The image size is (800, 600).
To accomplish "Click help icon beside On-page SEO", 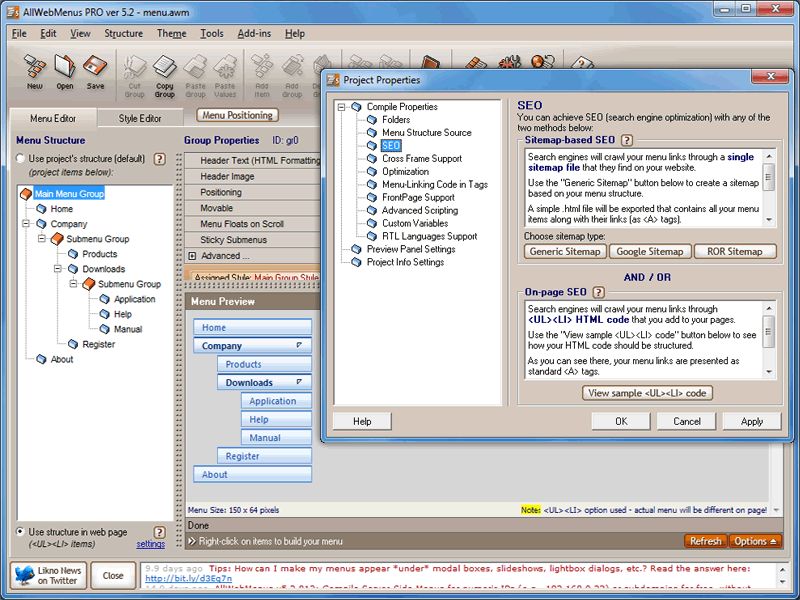I will click(x=598, y=292).
